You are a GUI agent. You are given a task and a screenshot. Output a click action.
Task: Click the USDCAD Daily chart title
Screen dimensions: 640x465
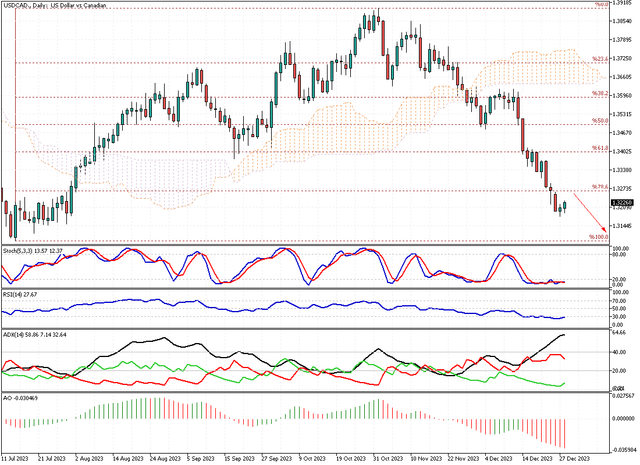pos(55,5)
